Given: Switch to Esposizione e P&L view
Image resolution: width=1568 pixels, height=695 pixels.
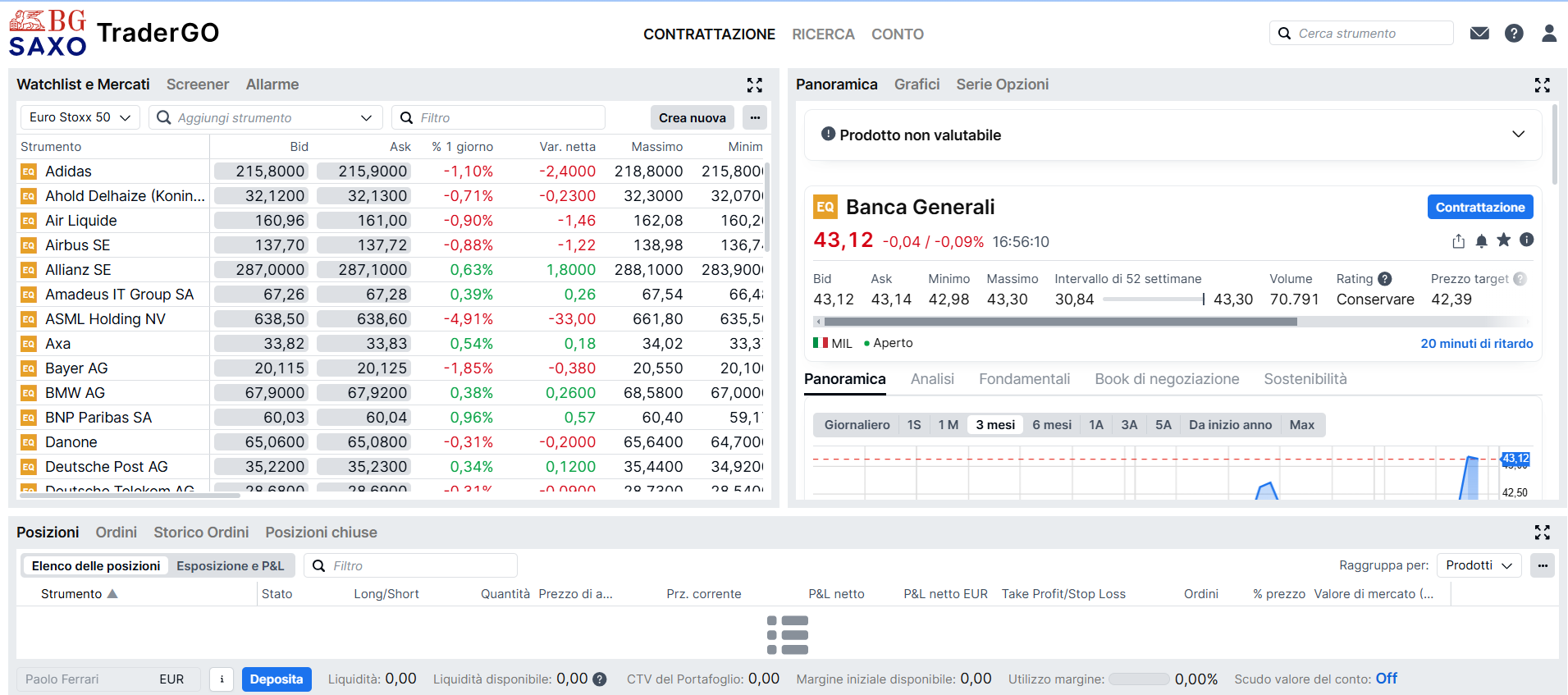Looking at the screenshot, I should click(x=230, y=566).
